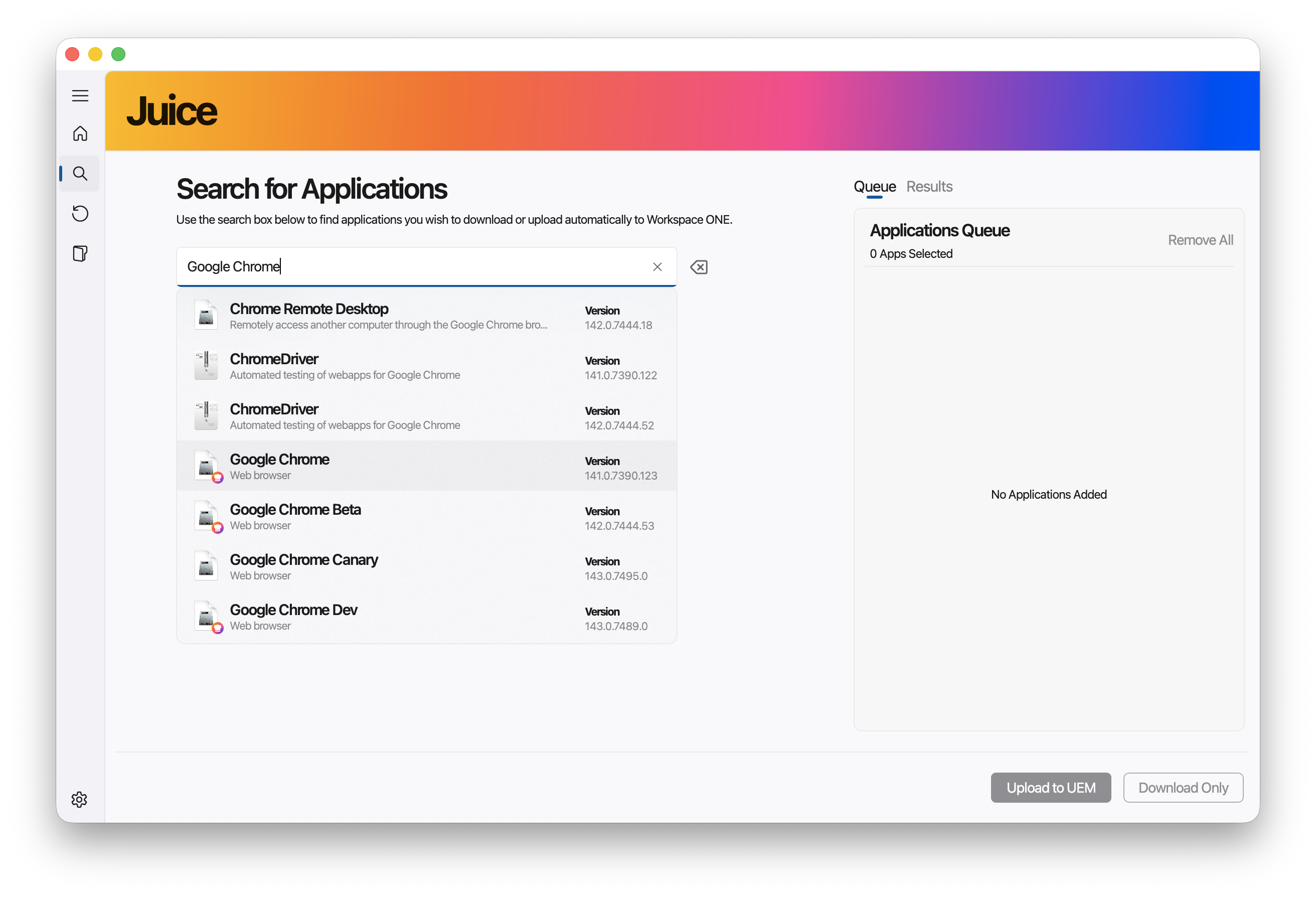Clear search text with X icon
This screenshot has height=897, width=1316.
[x=657, y=267]
